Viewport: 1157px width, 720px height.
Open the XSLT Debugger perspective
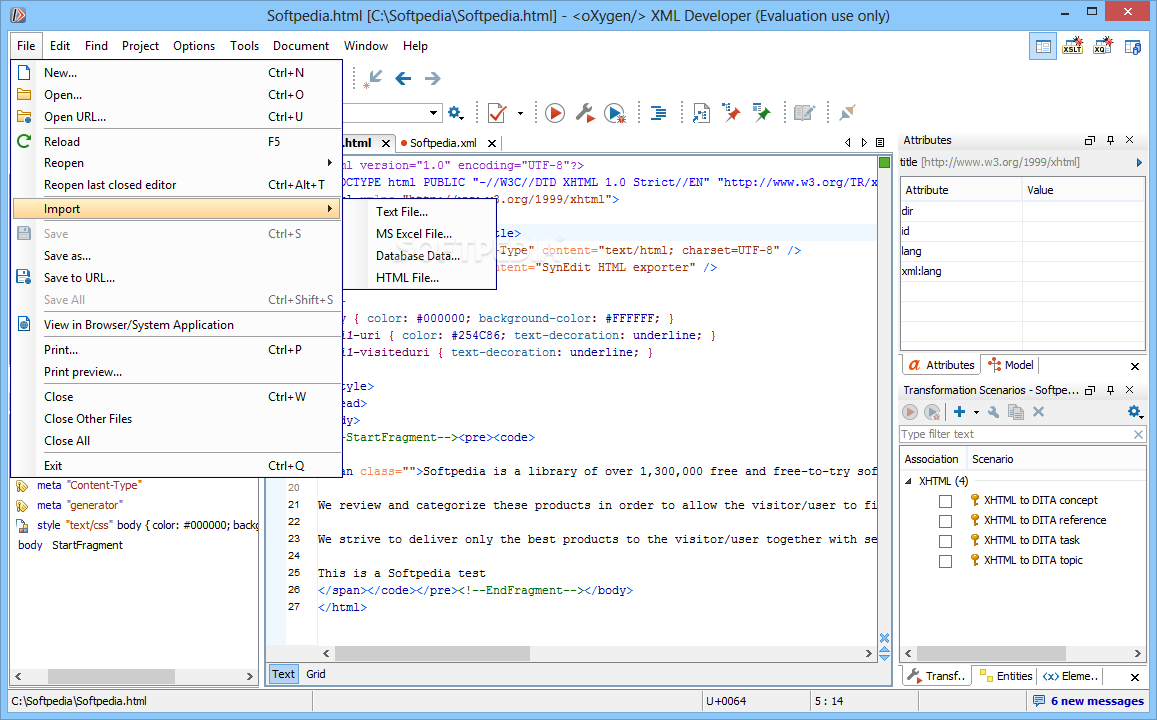coord(1073,46)
